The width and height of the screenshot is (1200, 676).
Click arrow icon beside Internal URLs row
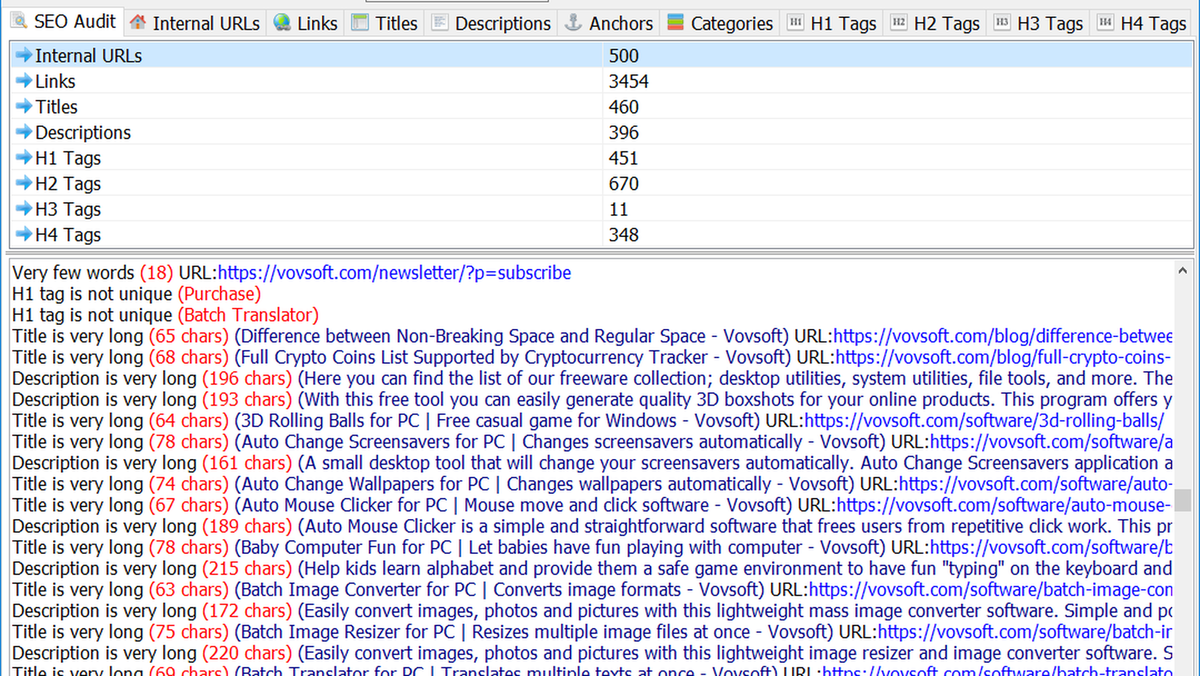pyautogui.click(x=24, y=56)
